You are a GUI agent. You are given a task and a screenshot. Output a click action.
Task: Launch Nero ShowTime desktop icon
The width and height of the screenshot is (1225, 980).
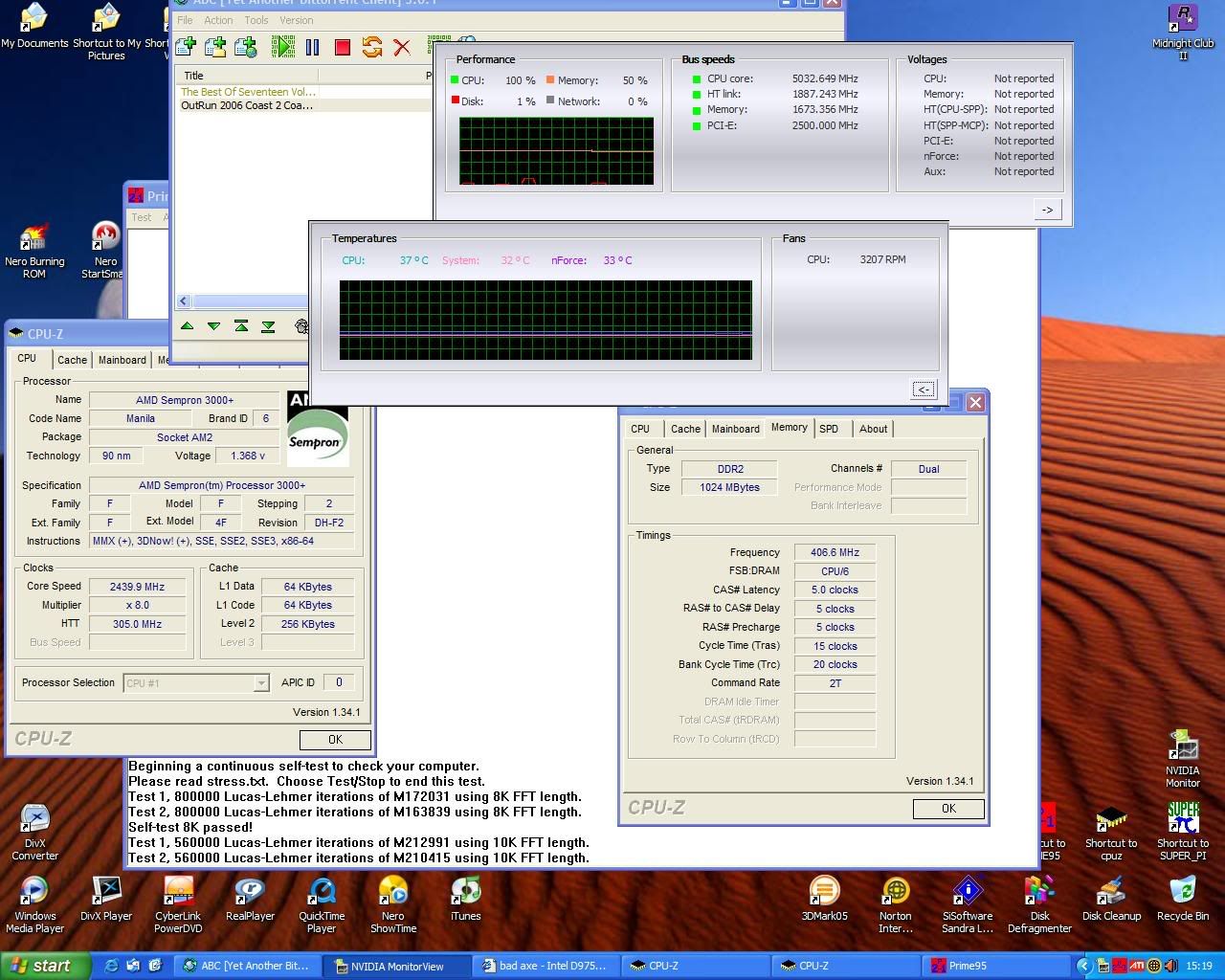(393, 904)
